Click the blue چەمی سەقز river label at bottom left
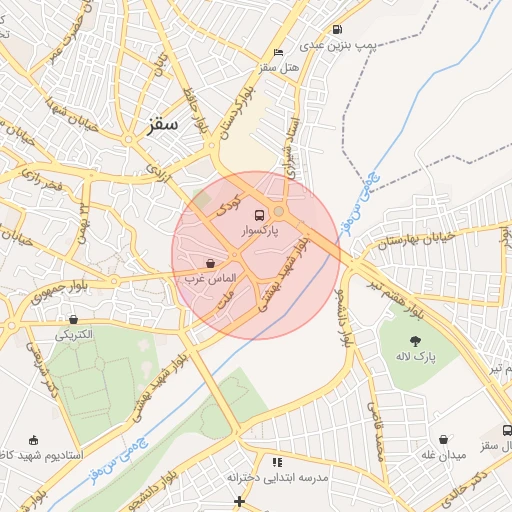 (x=119, y=460)
